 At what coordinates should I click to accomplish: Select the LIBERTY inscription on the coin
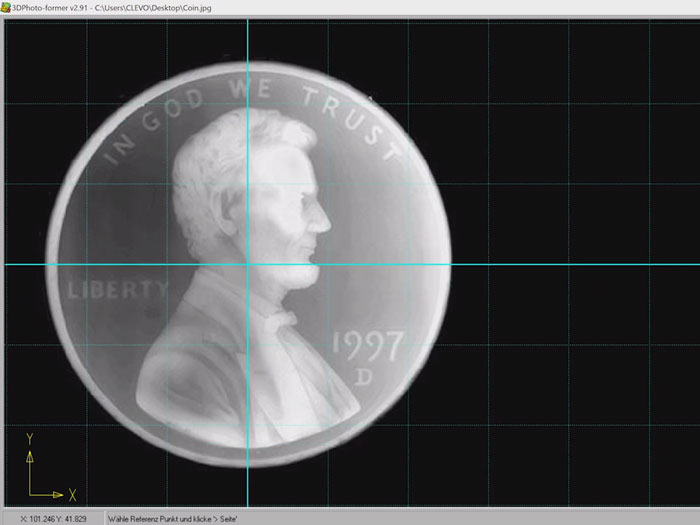[118, 290]
